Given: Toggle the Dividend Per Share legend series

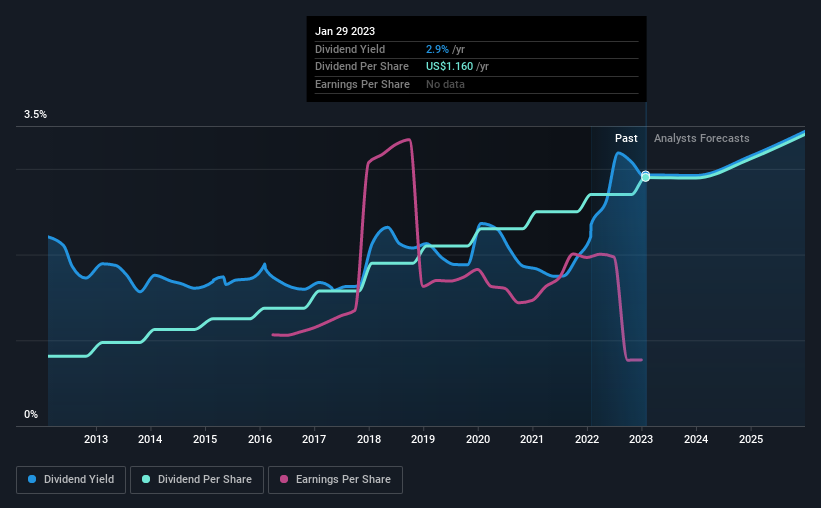Looking at the screenshot, I should click(197, 480).
